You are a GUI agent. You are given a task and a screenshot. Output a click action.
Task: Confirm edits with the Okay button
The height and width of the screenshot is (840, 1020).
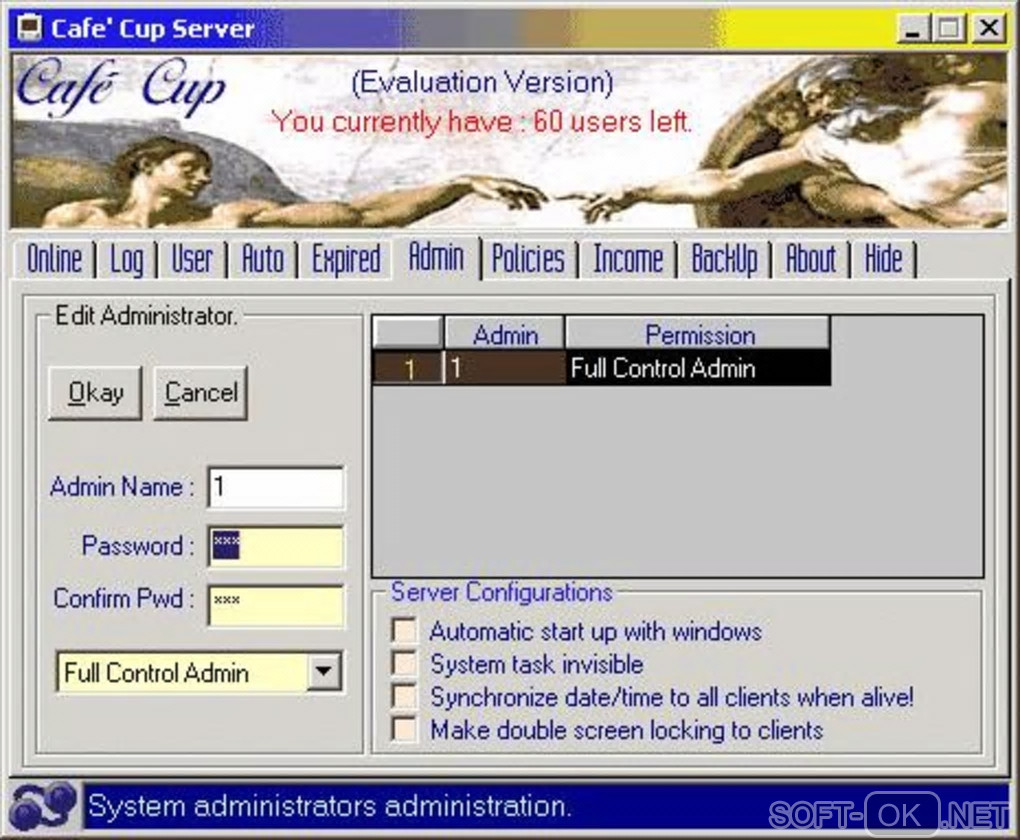(x=95, y=393)
